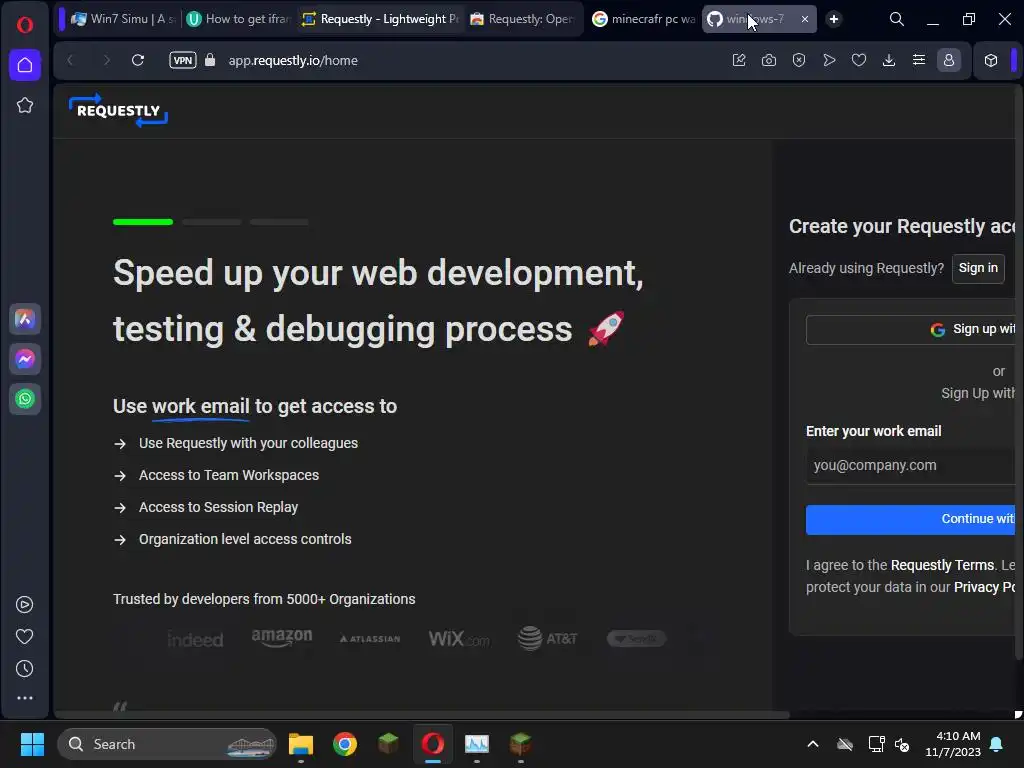Click the taskbar Search box

167,744
